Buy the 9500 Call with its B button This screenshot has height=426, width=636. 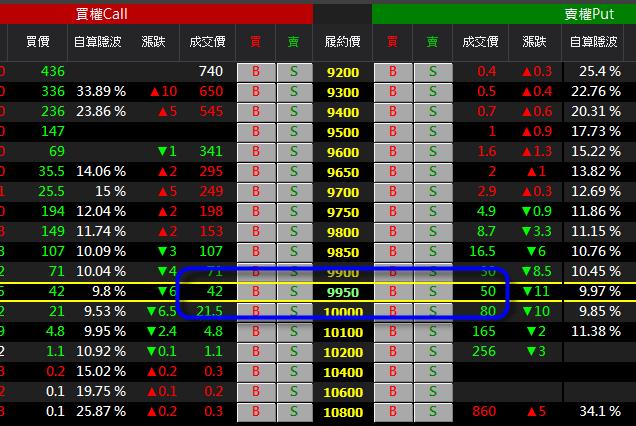pyautogui.click(x=256, y=132)
